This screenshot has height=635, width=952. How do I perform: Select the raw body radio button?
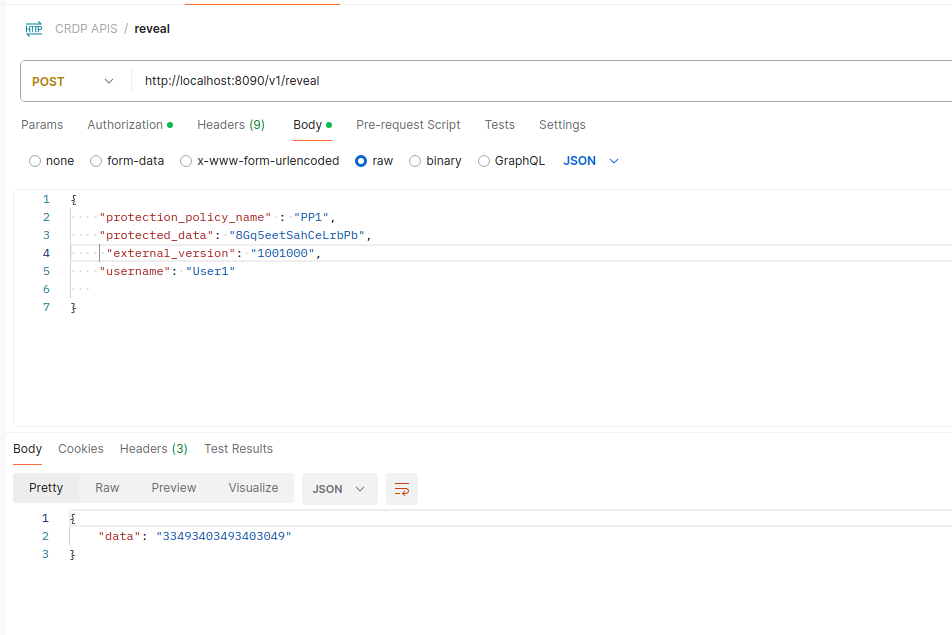pyautogui.click(x=360, y=160)
